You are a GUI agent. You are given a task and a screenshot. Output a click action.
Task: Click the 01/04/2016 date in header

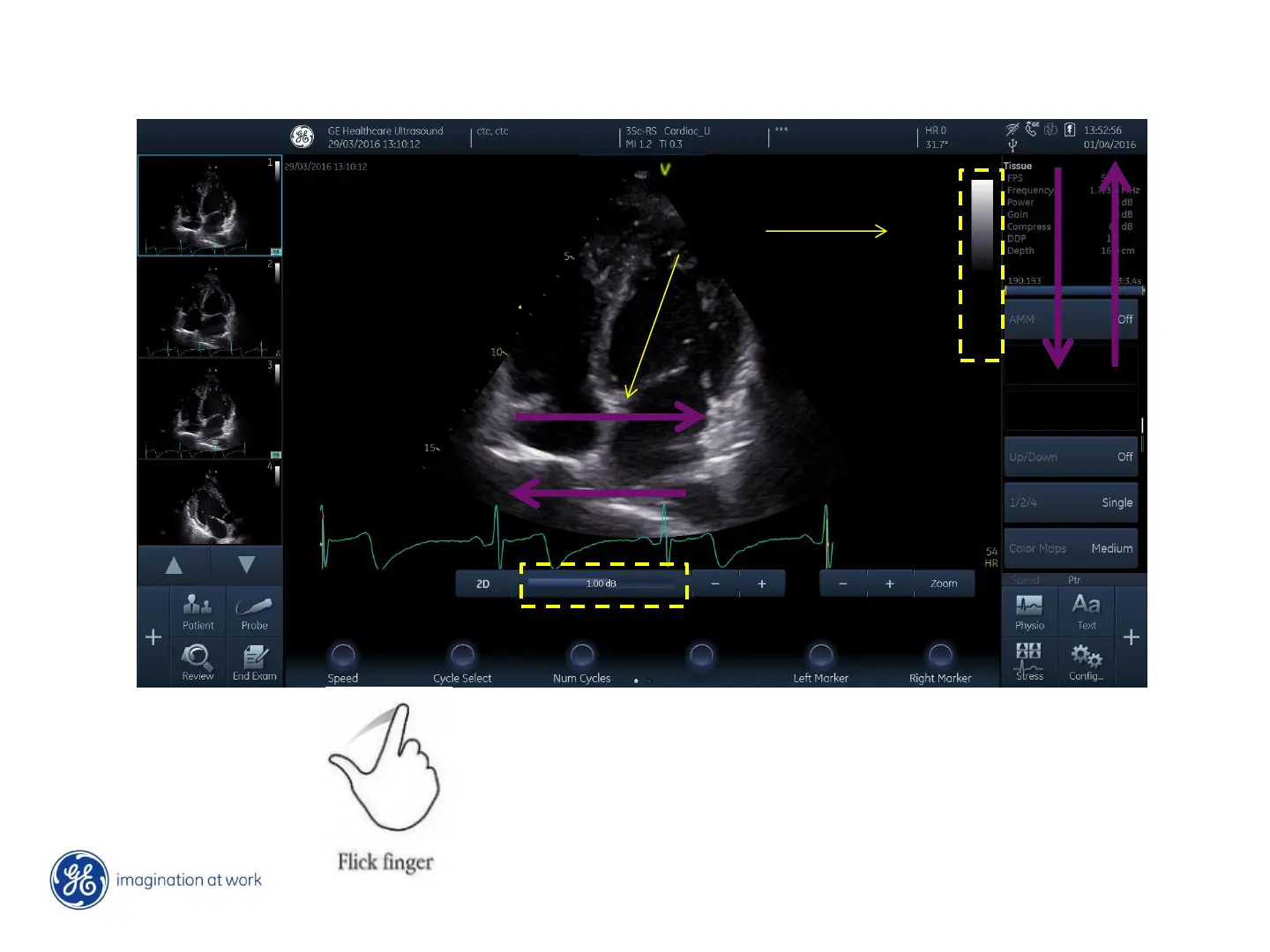coord(1109,145)
